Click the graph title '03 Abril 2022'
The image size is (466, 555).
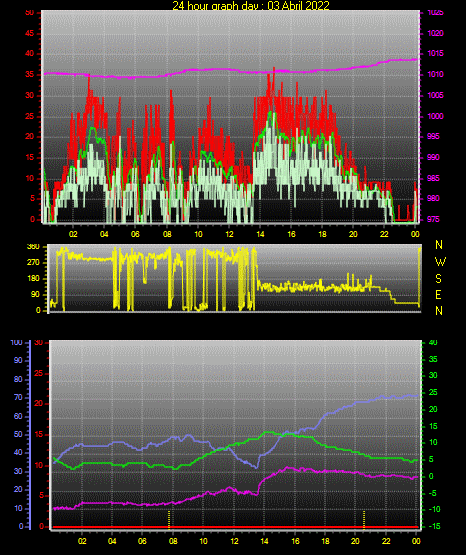pos(298,6)
